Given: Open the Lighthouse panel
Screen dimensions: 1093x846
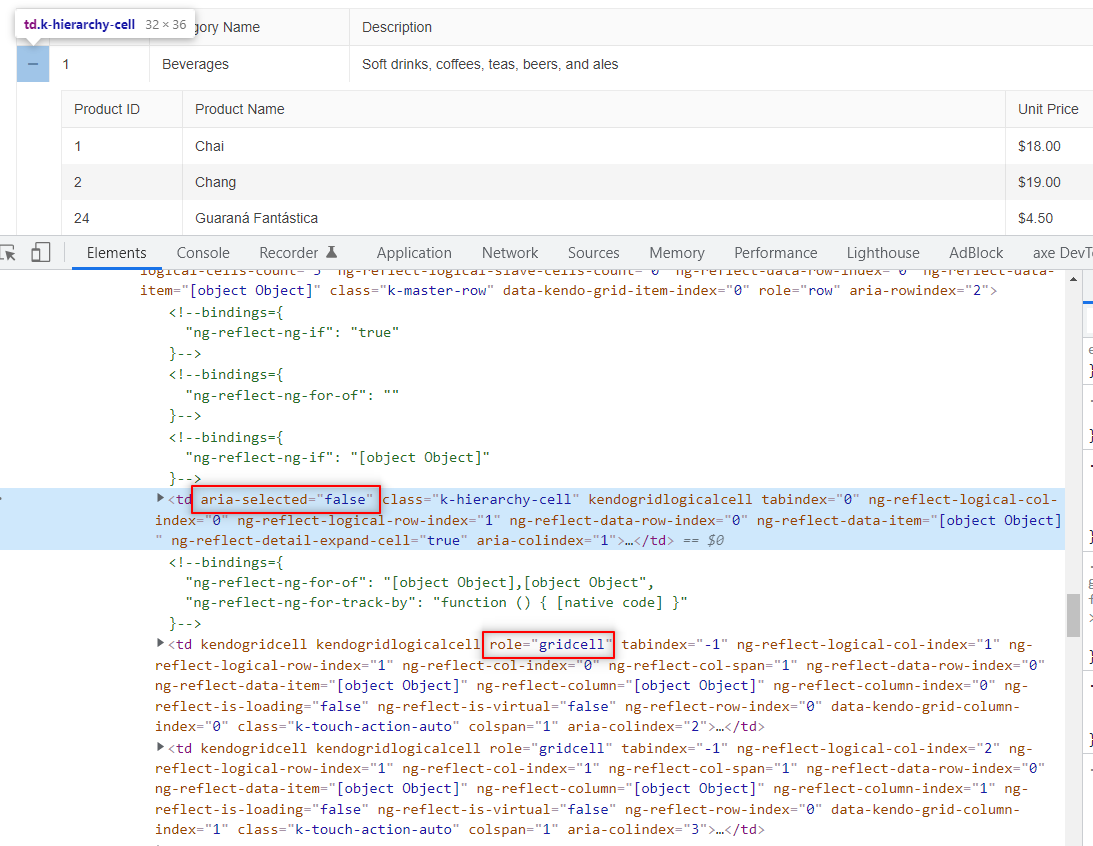Looking at the screenshot, I should [x=882, y=252].
